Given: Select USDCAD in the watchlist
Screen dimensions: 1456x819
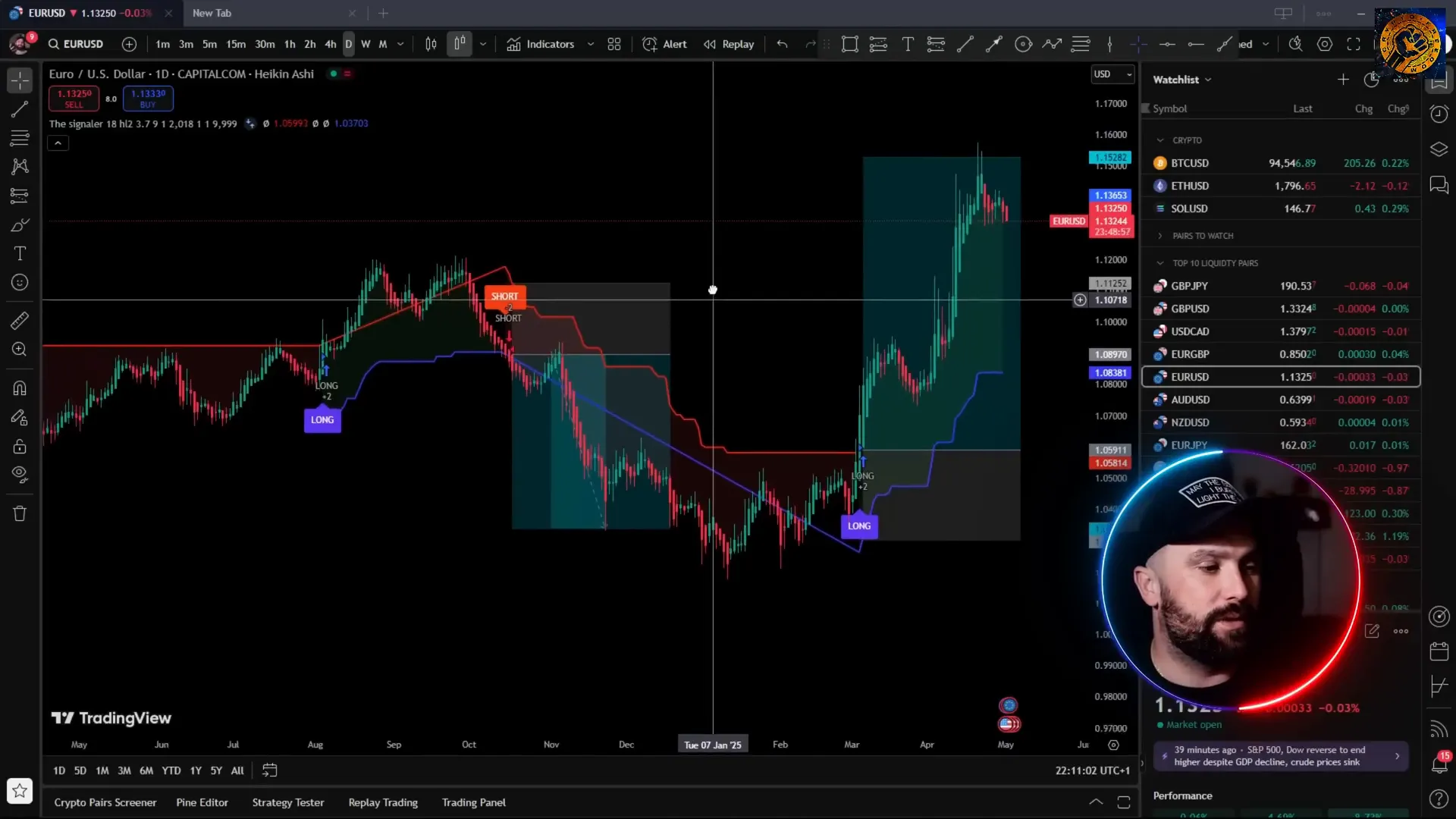Looking at the screenshot, I should [1282, 331].
